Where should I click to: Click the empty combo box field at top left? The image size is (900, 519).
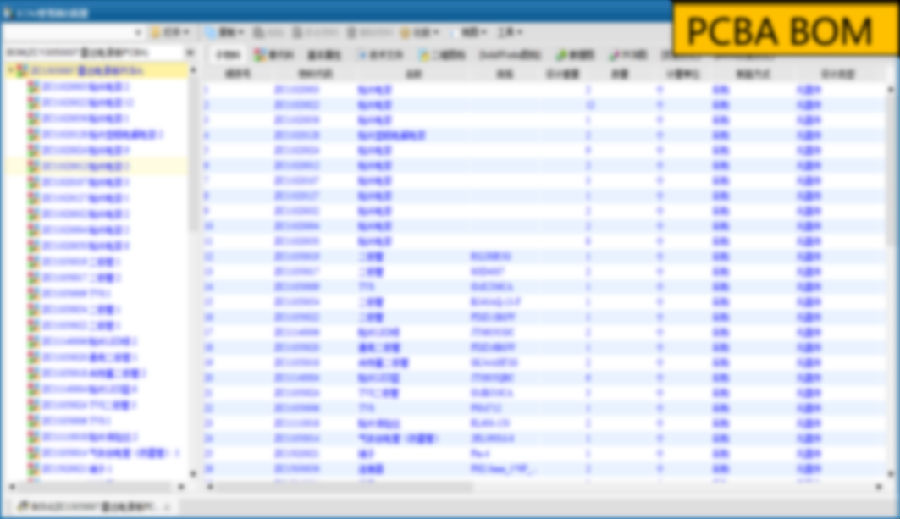click(x=68, y=32)
